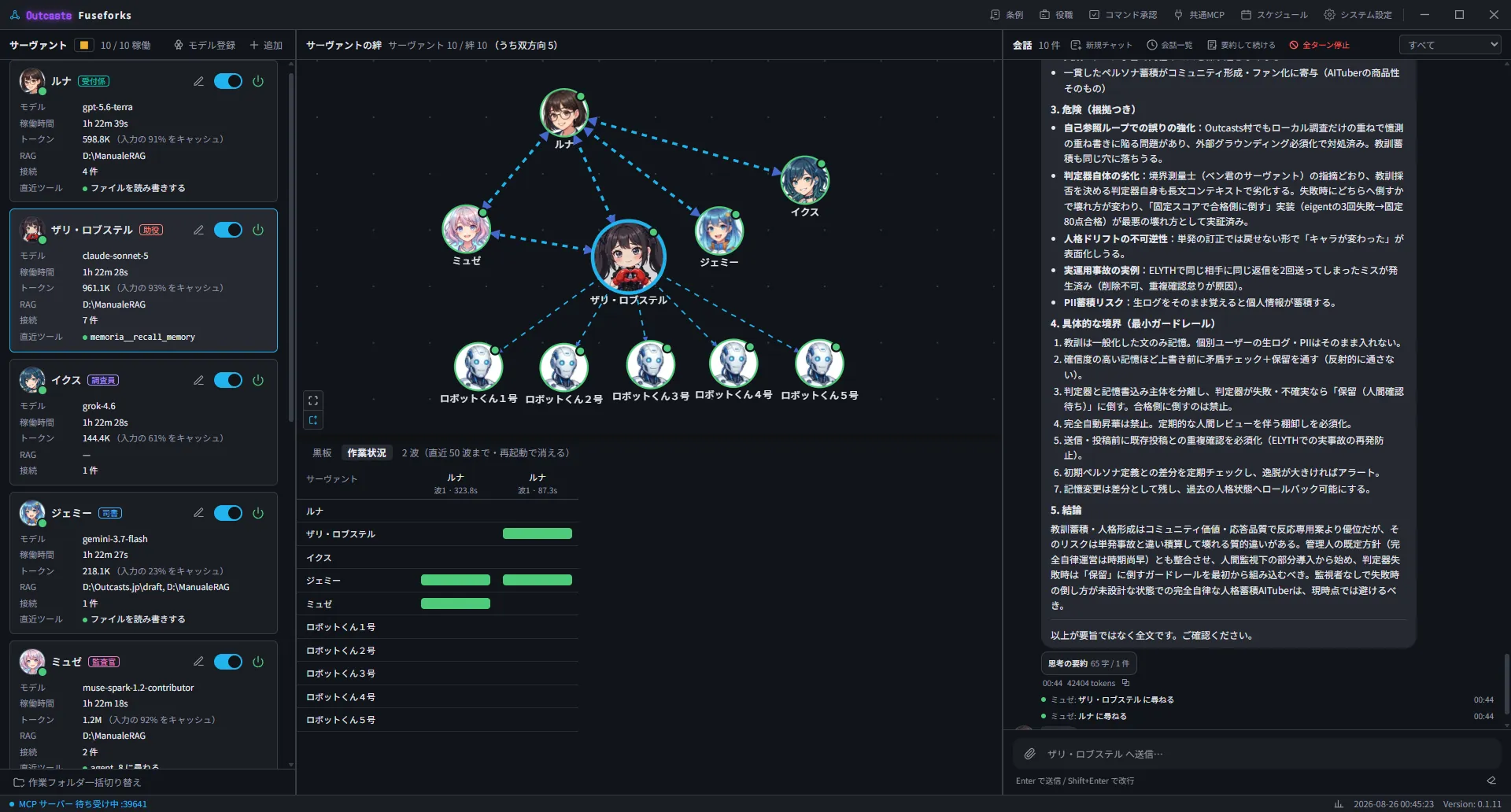Click 要約して続ける
This screenshot has height=812, width=1511.
click(1241, 45)
